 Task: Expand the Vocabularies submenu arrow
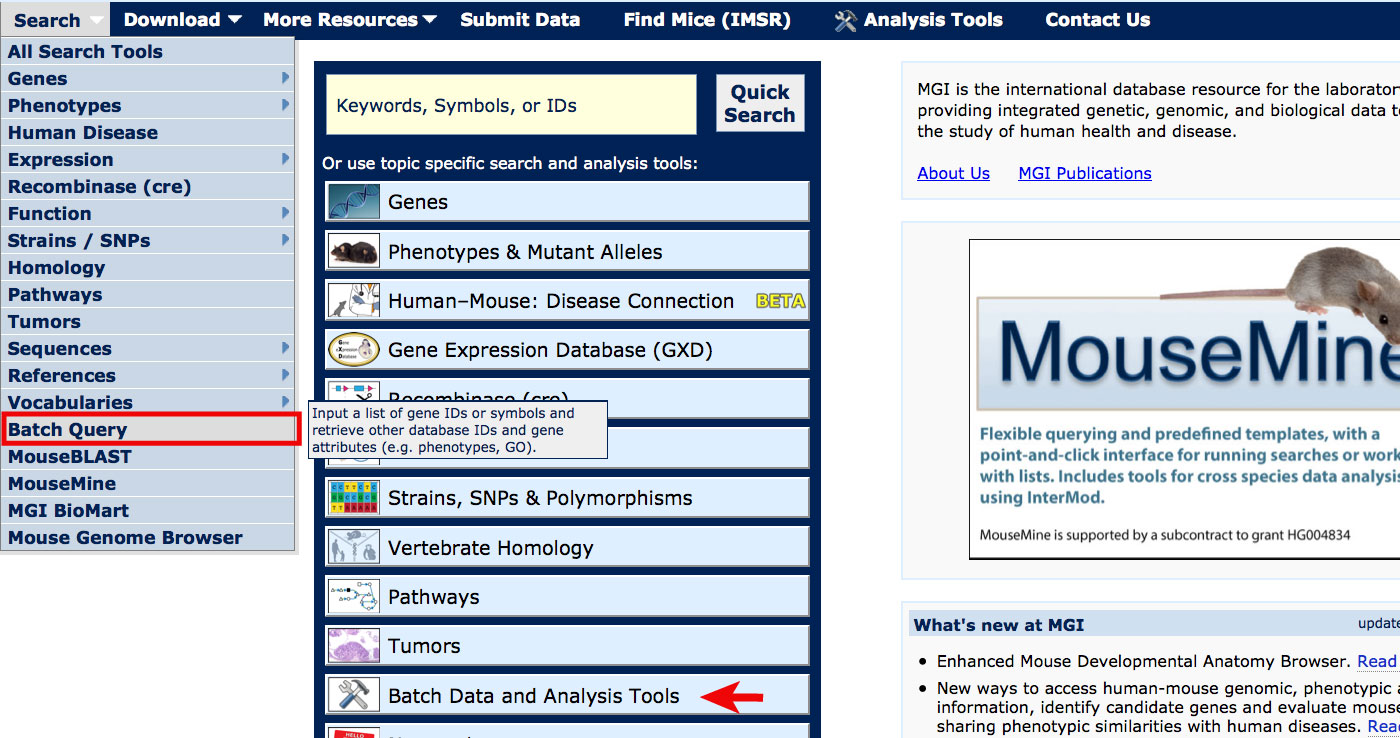(x=285, y=402)
